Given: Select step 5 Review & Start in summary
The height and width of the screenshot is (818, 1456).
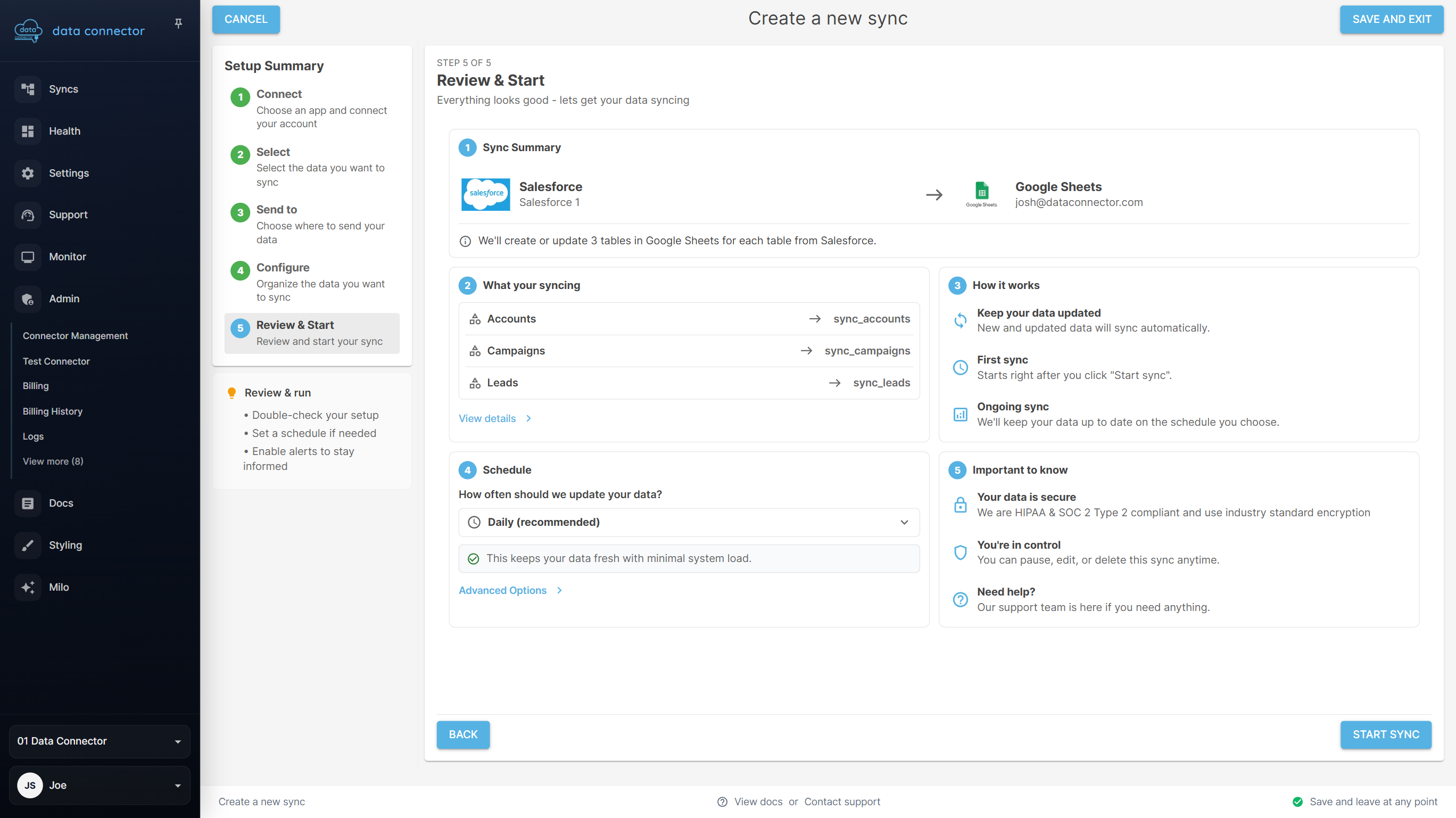Looking at the screenshot, I should [x=312, y=333].
